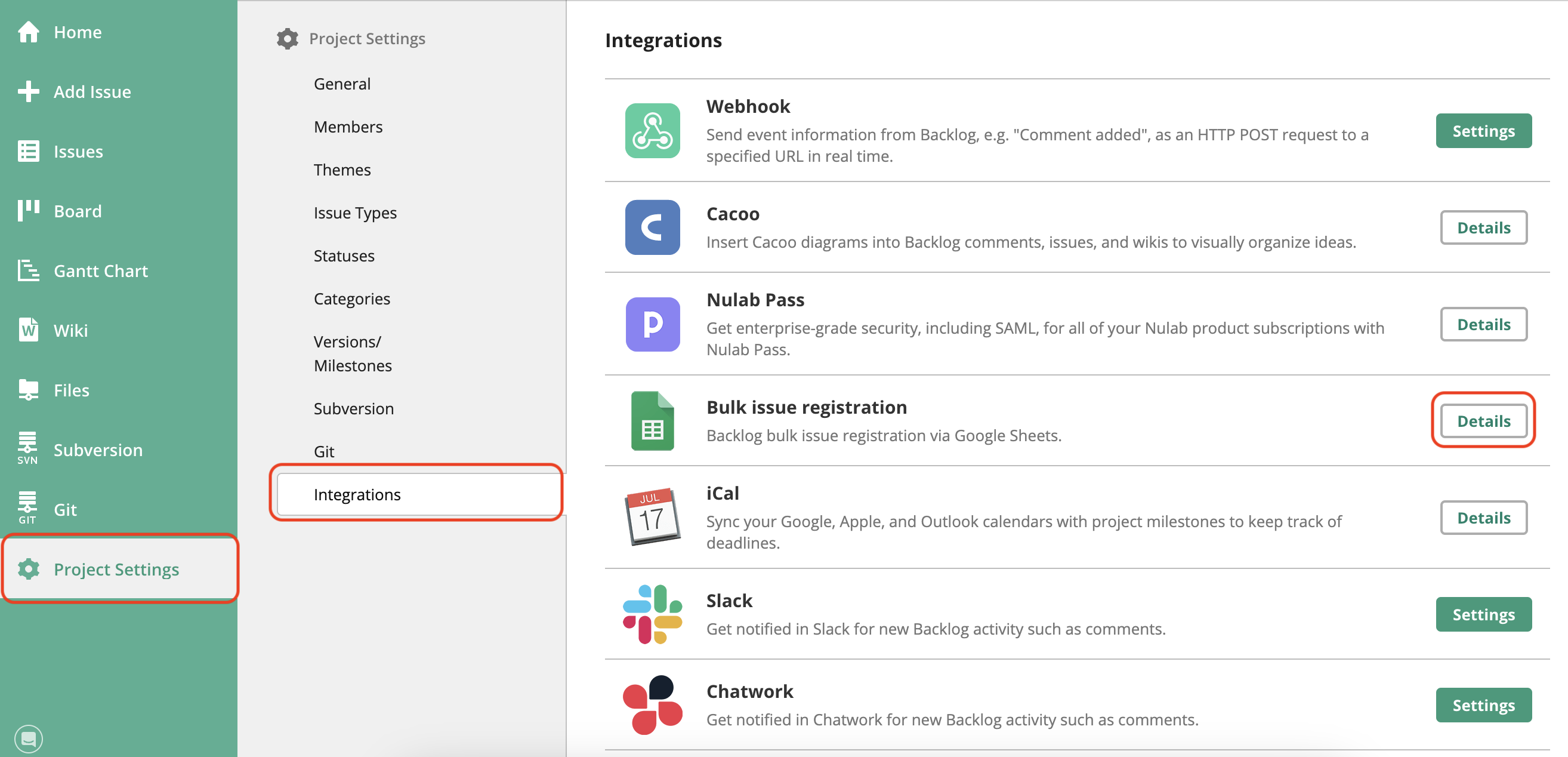This screenshot has height=757, width=1568.
Task: Select the Issue Types section
Action: point(355,213)
